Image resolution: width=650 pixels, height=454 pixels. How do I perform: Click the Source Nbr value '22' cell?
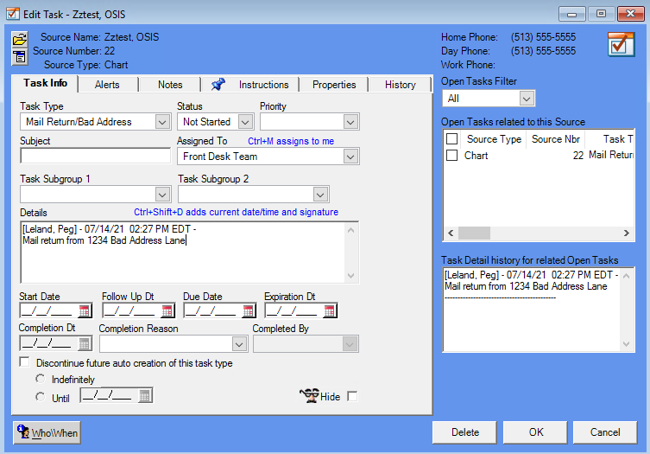578,155
